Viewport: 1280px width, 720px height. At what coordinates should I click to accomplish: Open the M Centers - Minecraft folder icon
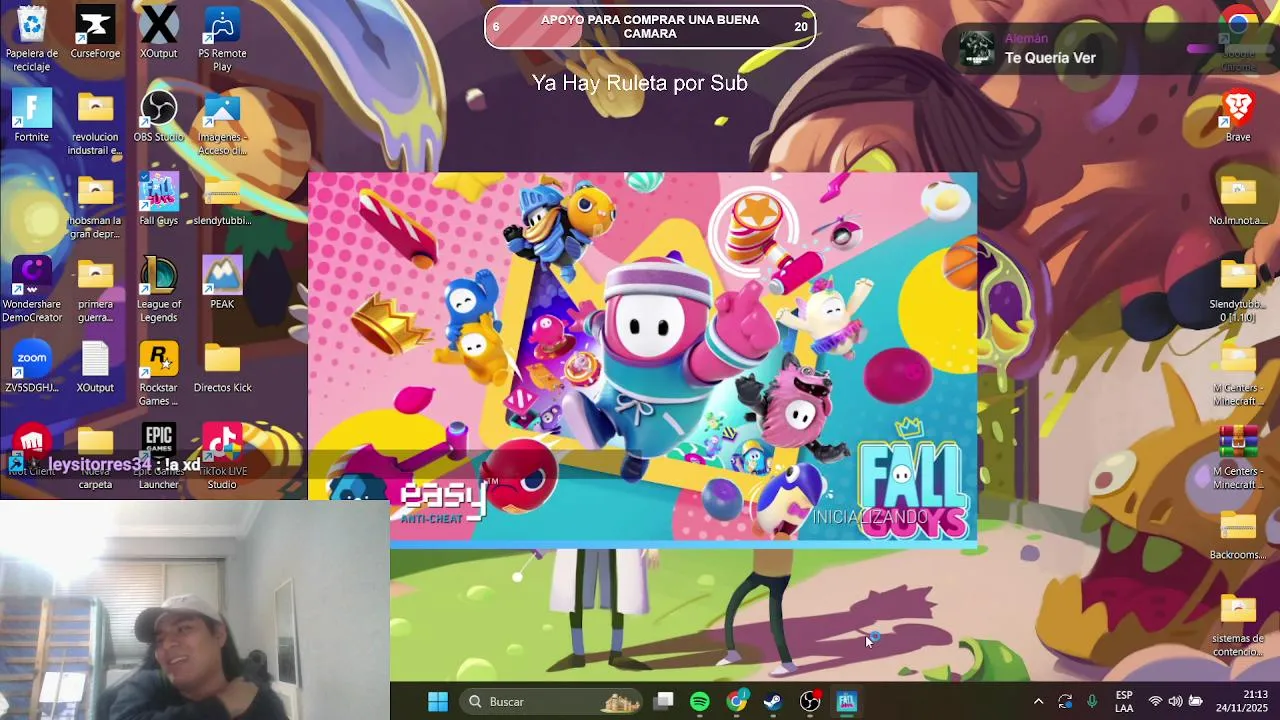(x=1238, y=374)
